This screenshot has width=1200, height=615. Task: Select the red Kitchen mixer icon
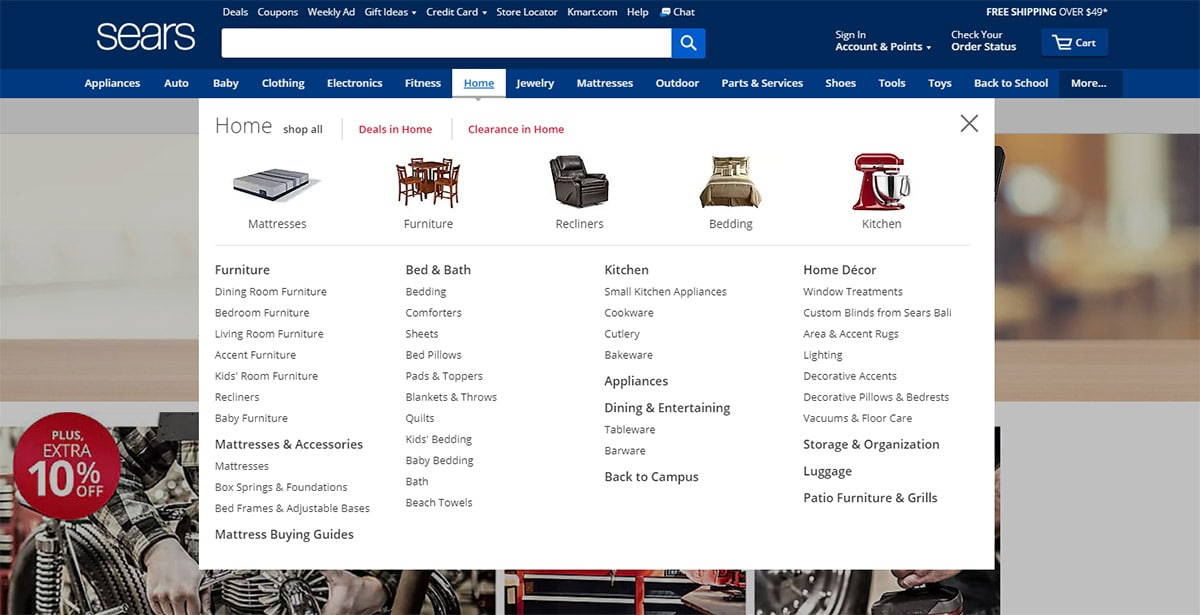[881, 182]
